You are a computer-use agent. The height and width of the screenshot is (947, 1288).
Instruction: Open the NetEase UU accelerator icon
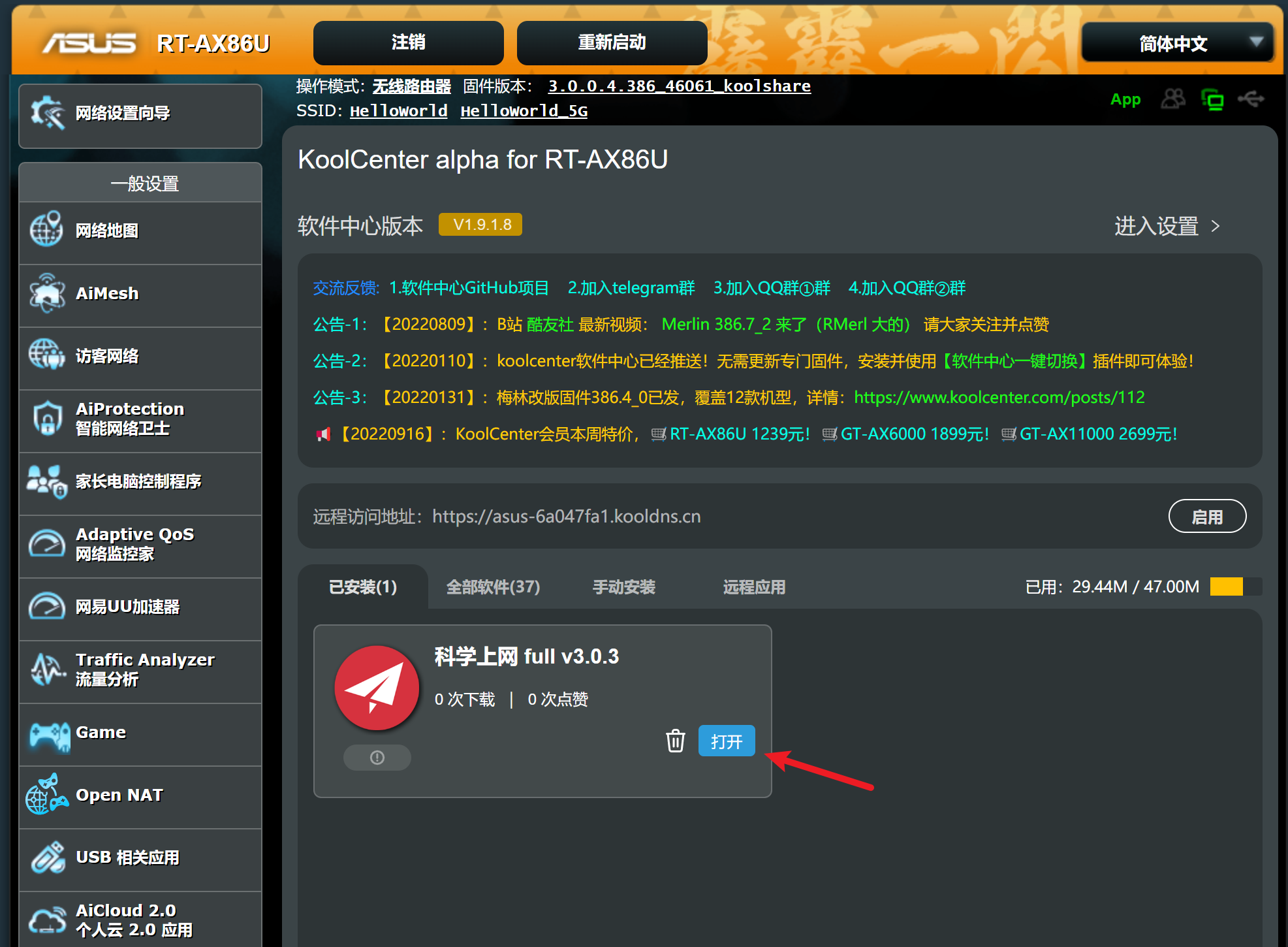(x=47, y=606)
